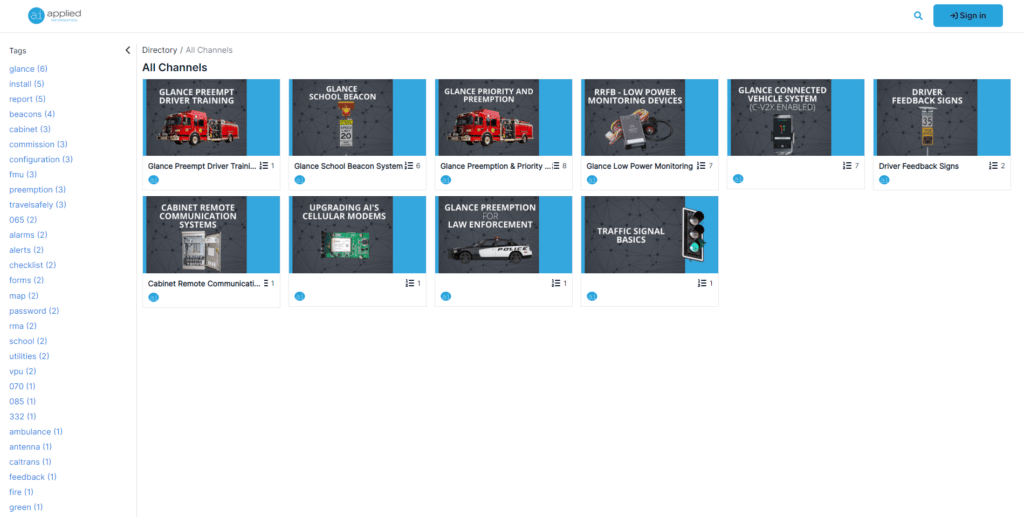Open Glance Preemption for Law Enforcement thumbnail
This screenshot has height=517, width=1024.
(x=504, y=235)
